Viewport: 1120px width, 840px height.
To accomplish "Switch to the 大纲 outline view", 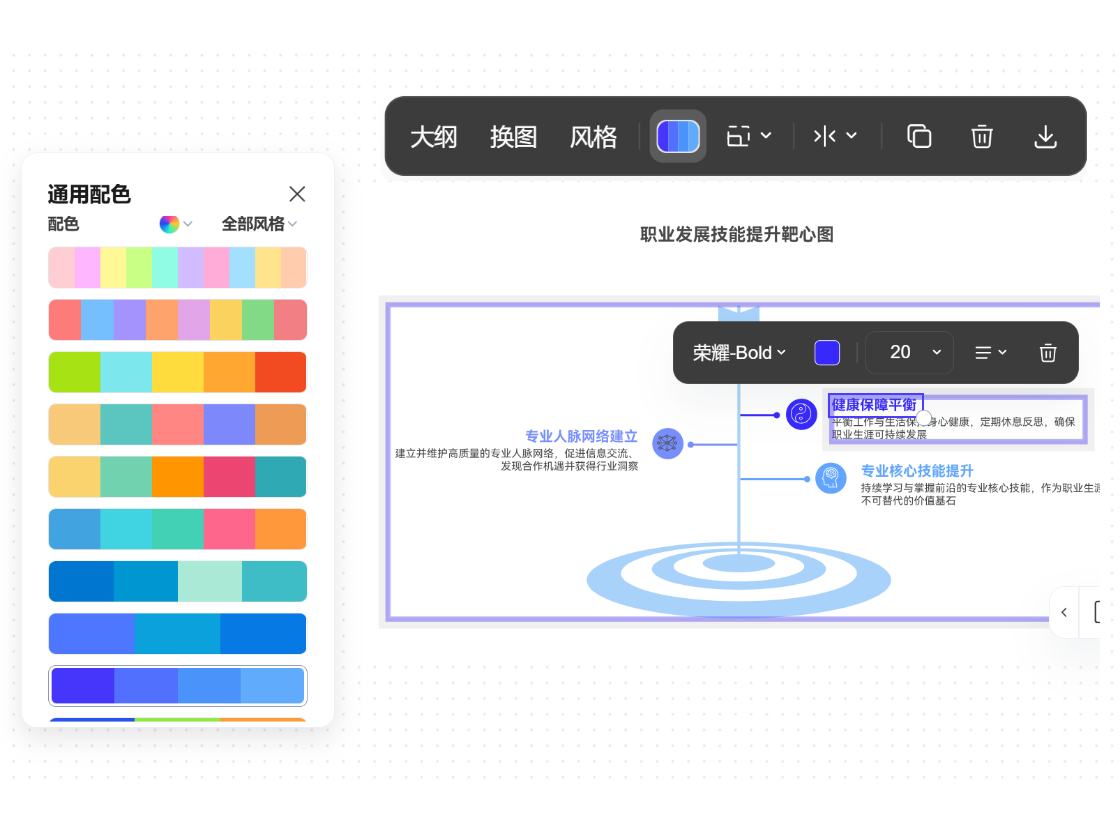I will 434,135.
